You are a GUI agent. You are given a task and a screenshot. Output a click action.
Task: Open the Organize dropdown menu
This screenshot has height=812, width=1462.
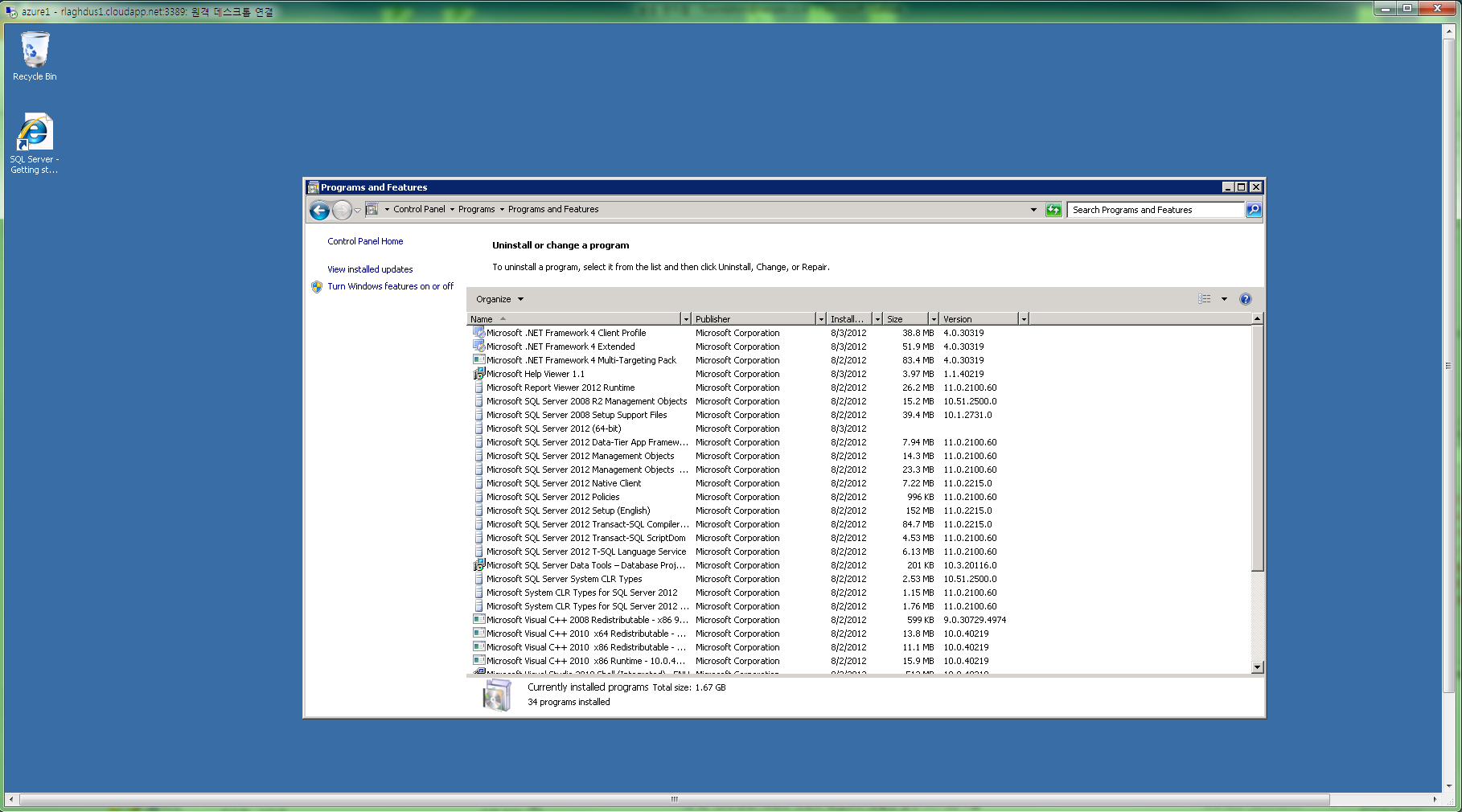[x=499, y=299]
